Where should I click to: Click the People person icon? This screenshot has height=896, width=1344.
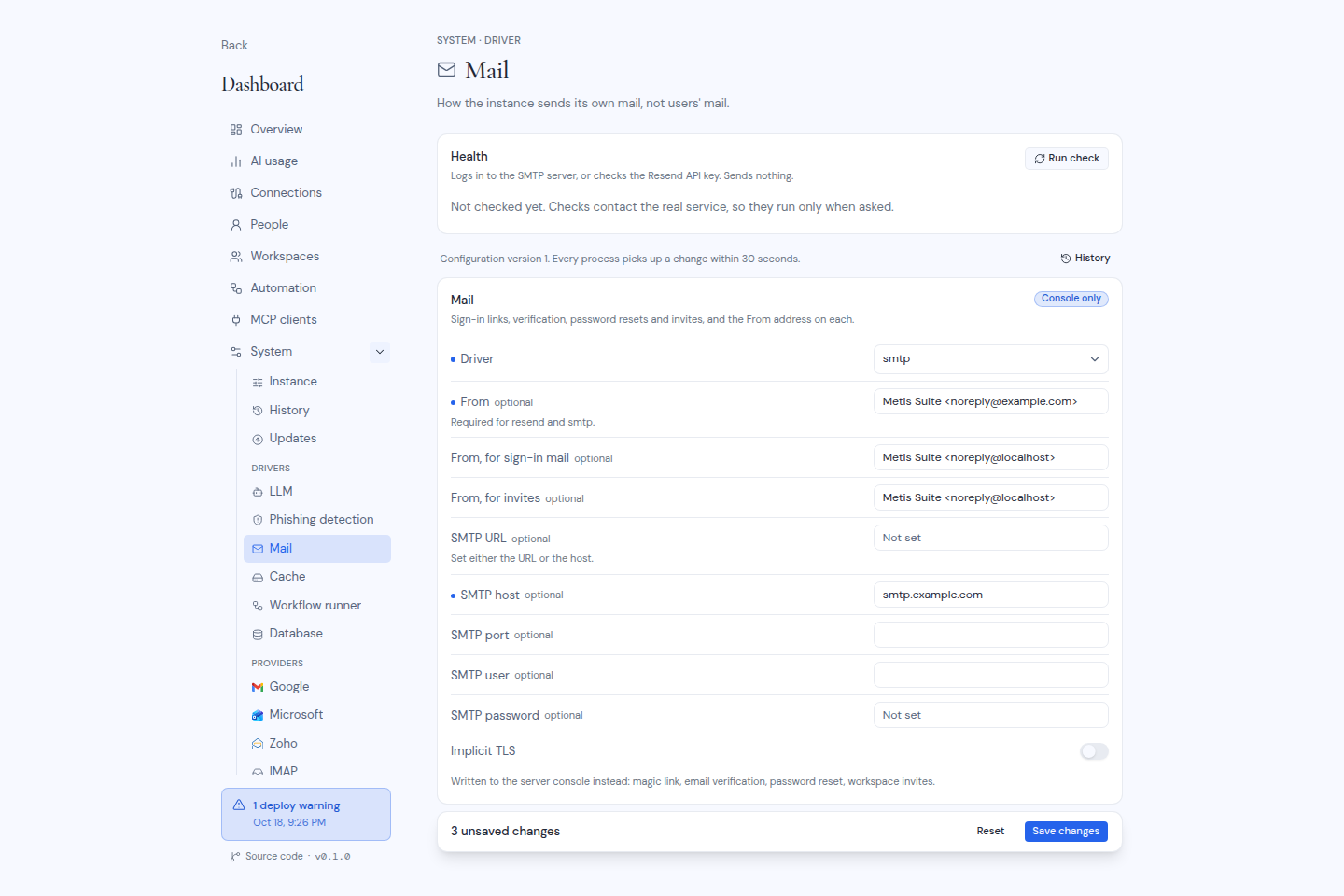point(236,225)
